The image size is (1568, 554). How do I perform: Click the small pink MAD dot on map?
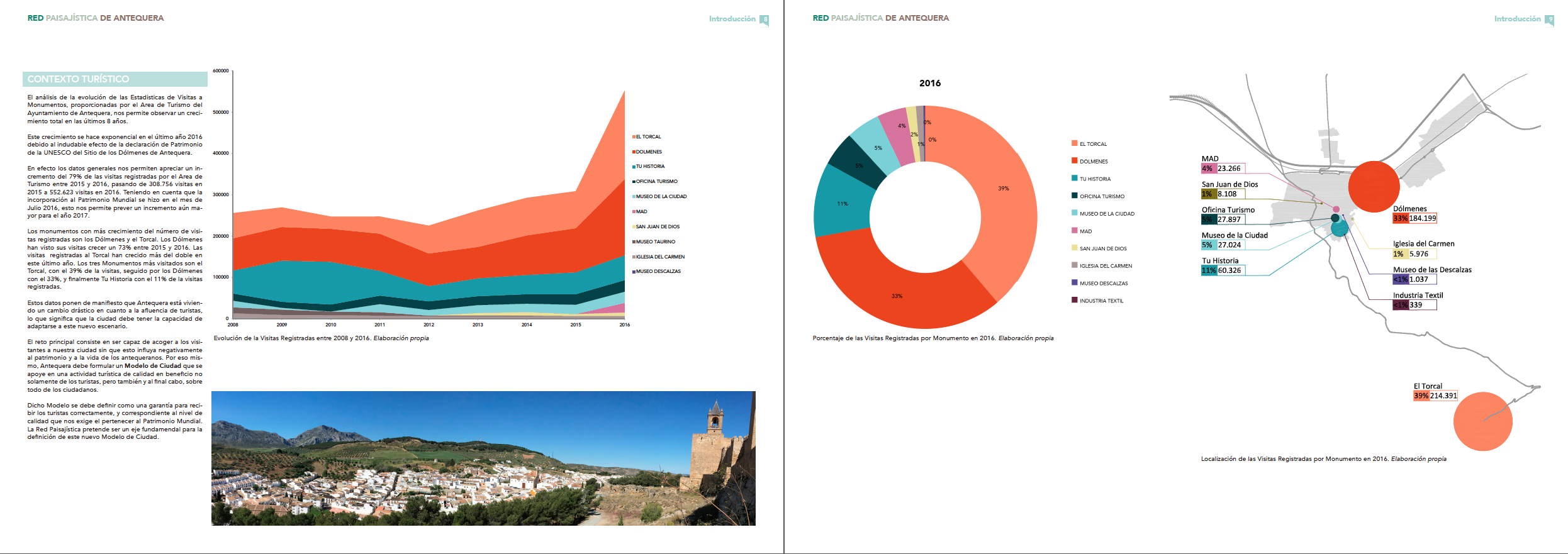[x=1336, y=209]
